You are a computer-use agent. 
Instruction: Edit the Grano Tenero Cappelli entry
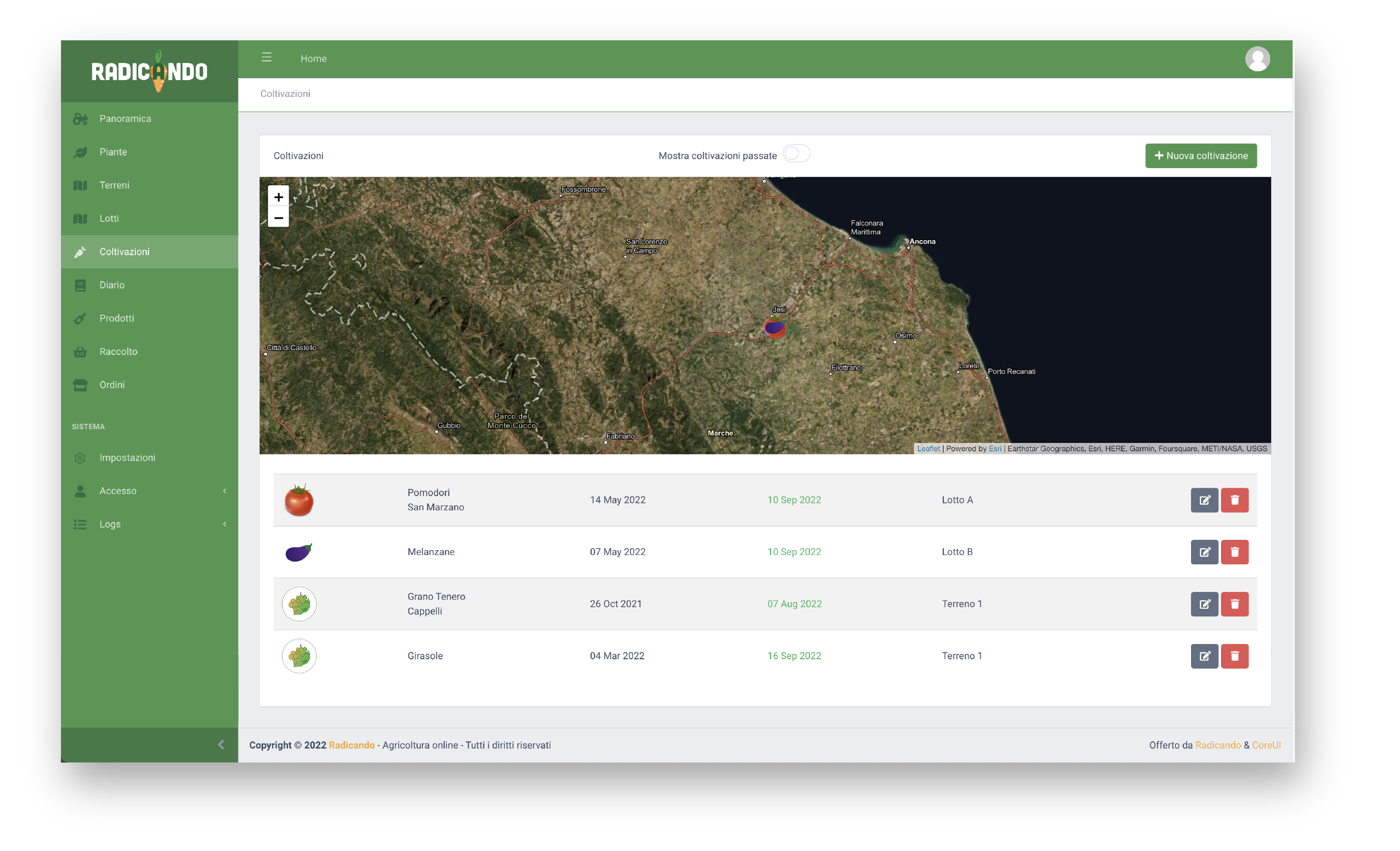point(1204,604)
